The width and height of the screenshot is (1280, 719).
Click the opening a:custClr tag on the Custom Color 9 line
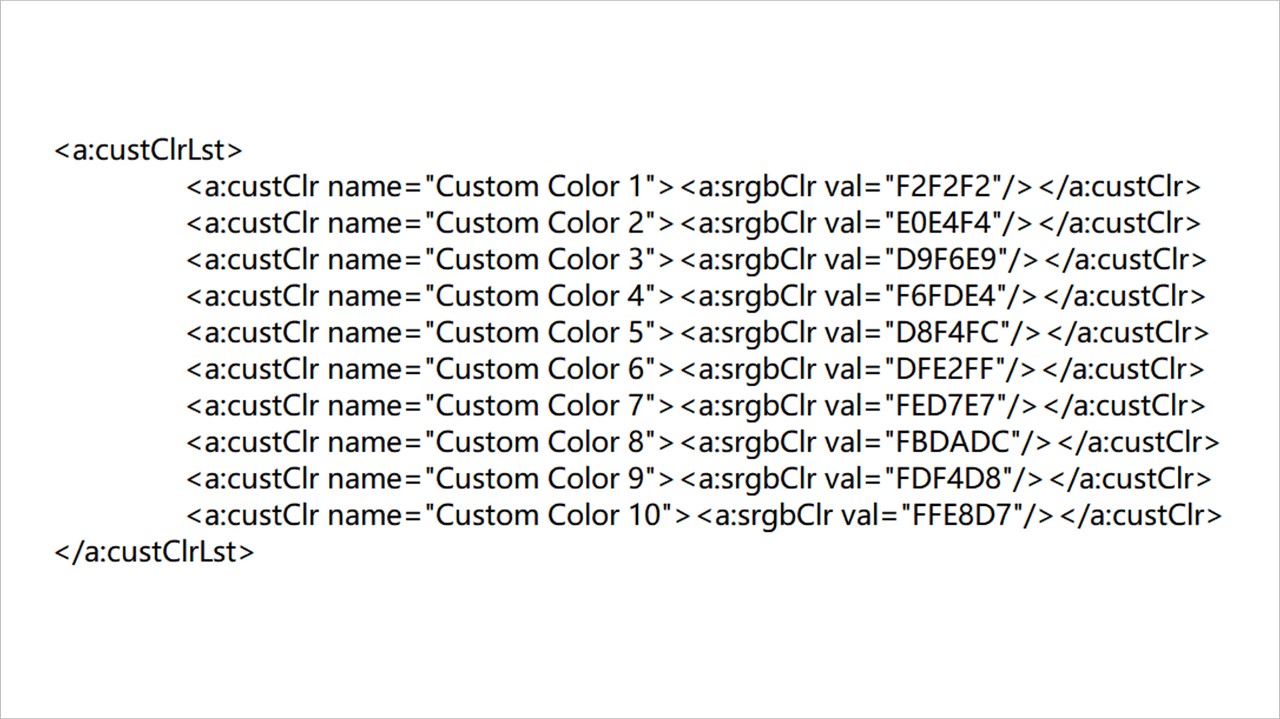253,478
